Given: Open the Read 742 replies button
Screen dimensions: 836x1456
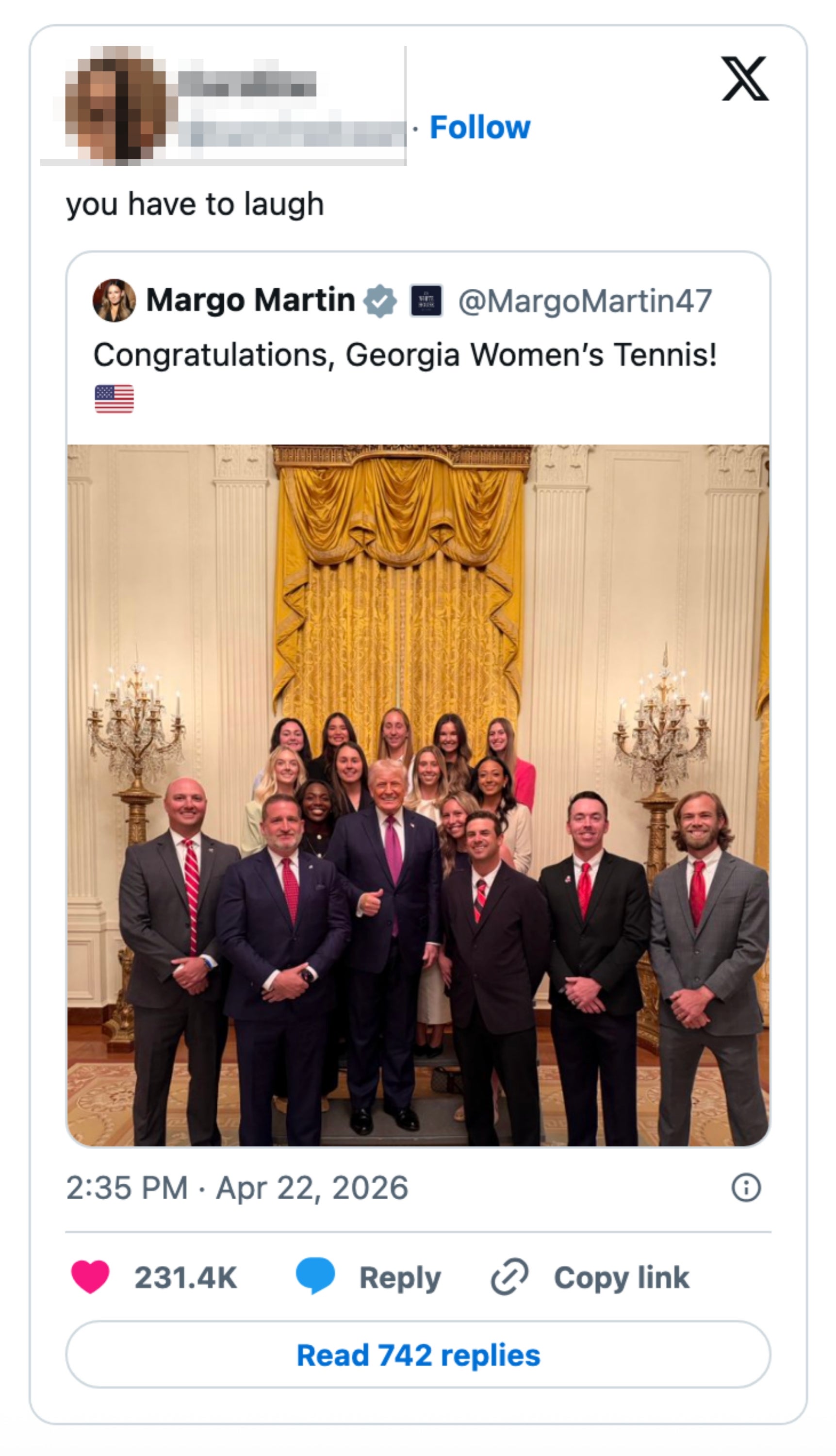Looking at the screenshot, I should tap(418, 1356).
